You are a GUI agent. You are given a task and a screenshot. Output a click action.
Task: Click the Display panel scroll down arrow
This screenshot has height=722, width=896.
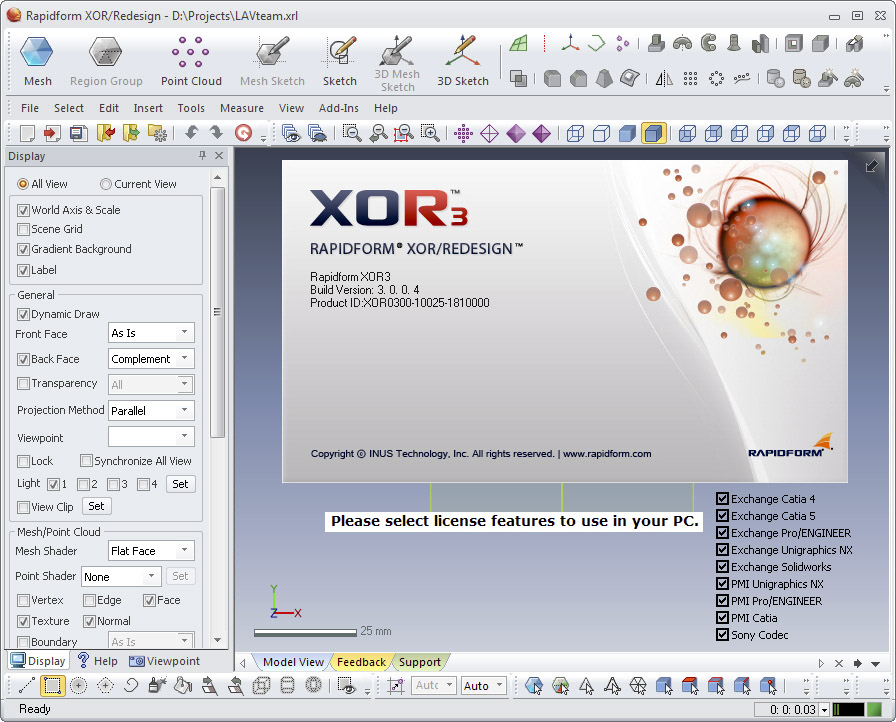[x=217, y=640]
